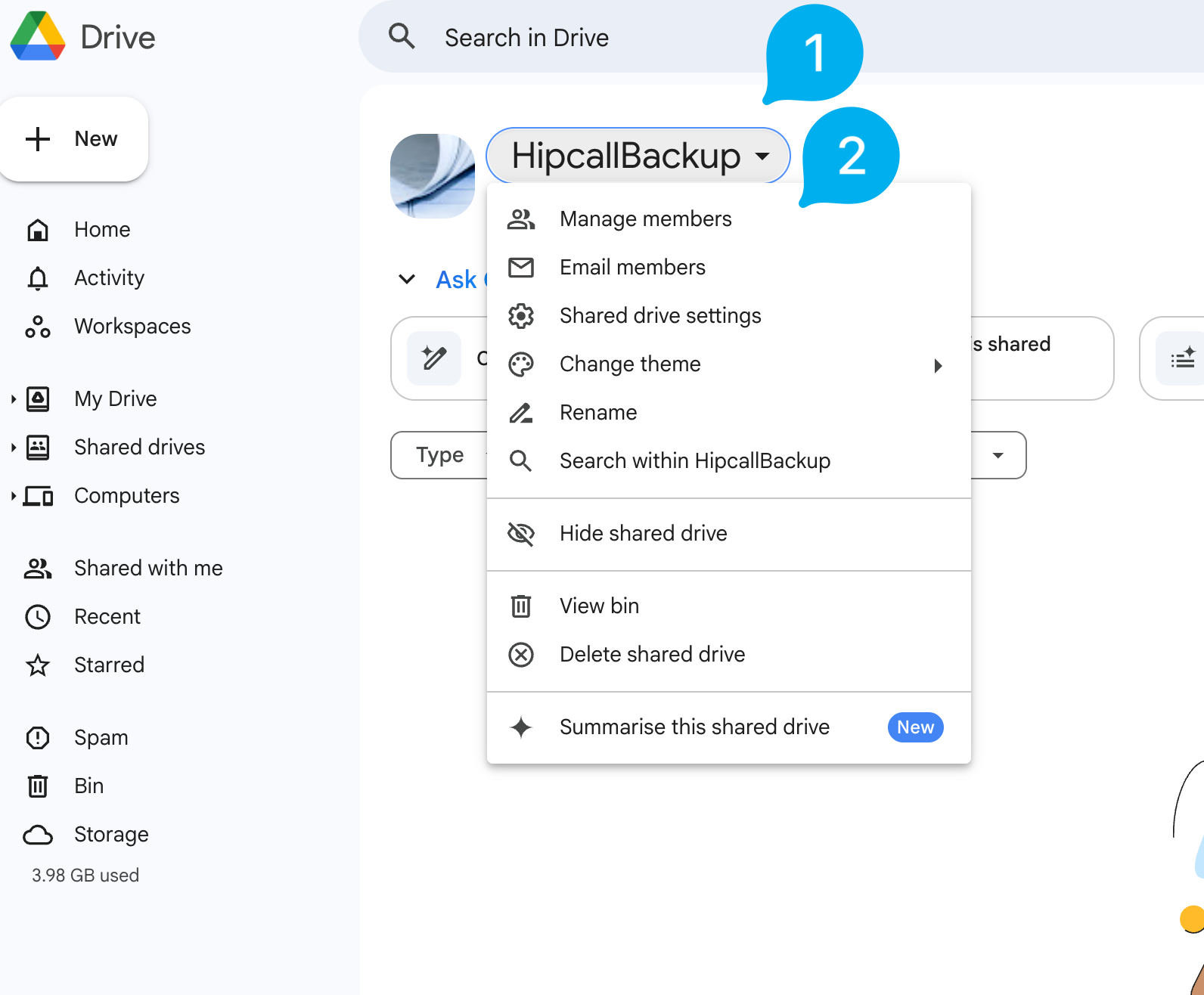Viewport: 1204px width, 995px height.
Task: Select the Shared drives icon
Action: (38, 448)
